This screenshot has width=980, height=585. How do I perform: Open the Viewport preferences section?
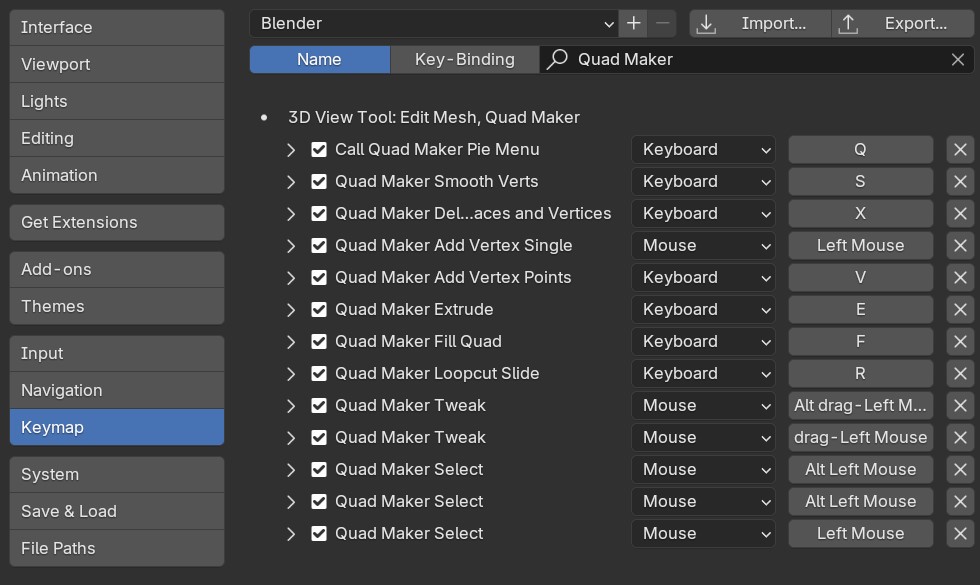(117, 64)
